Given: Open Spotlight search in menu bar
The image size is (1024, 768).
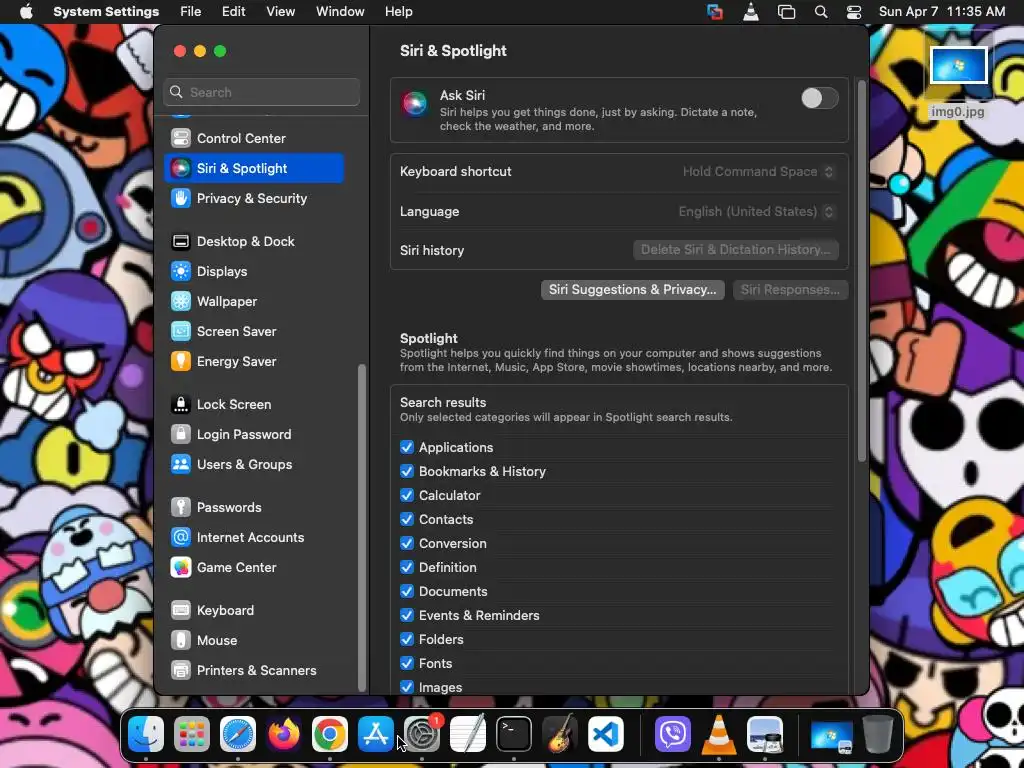Looking at the screenshot, I should pyautogui.click(x=821, y=12).
